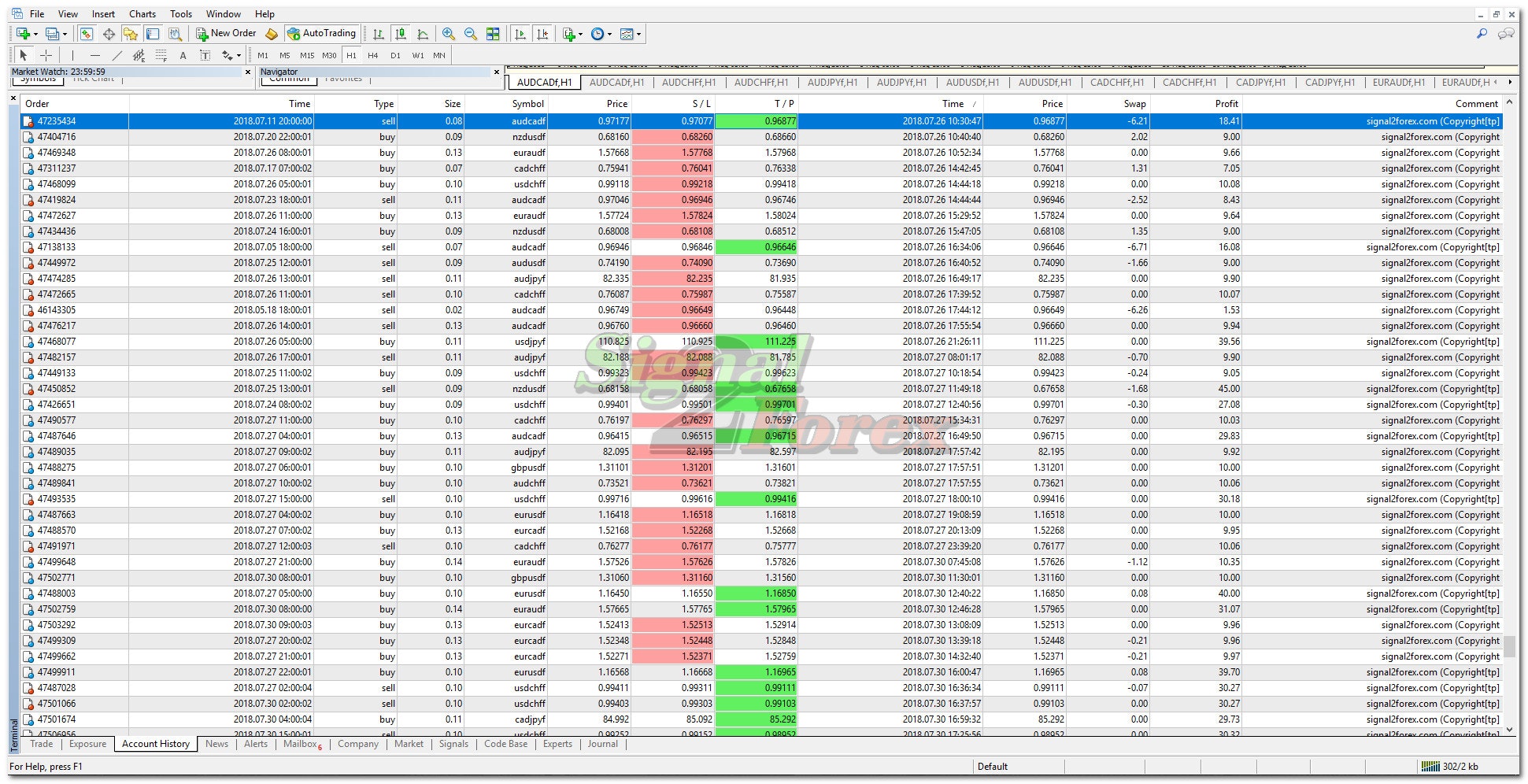Screen dimensions: 1528x784
Task: Select the AUDCHFf,H1 chart tab
Action: (688, 82)
